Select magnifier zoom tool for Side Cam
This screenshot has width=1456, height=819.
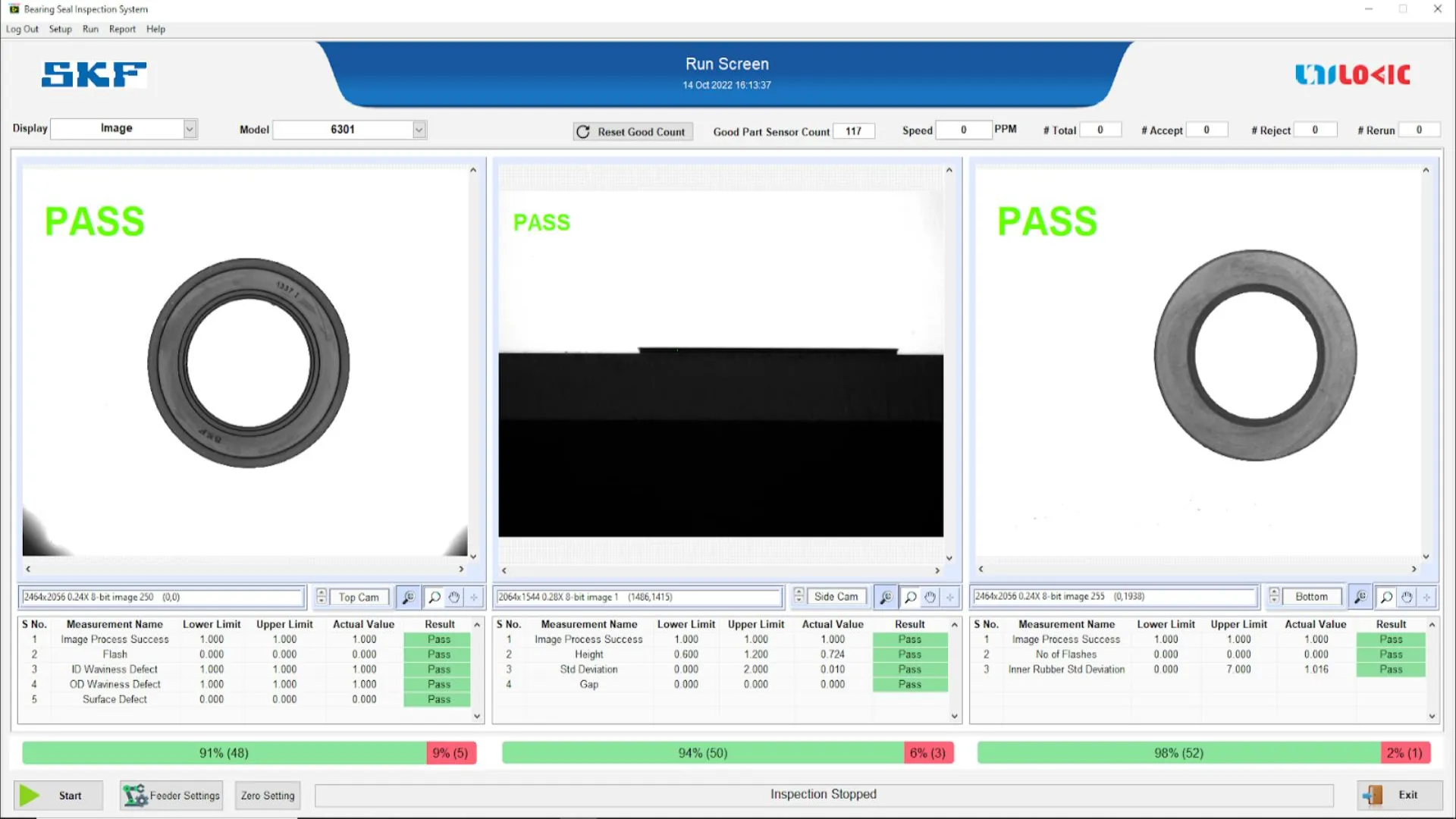click(x=910, y=598)
